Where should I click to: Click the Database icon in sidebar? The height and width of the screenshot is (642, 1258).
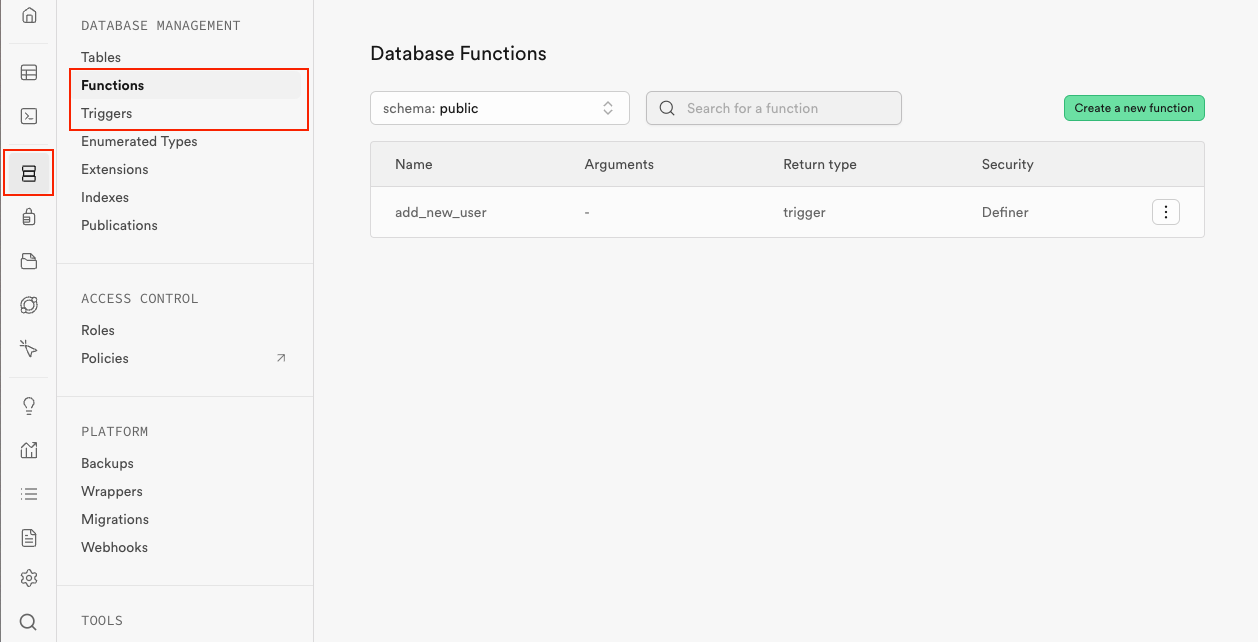coord(29,173)
